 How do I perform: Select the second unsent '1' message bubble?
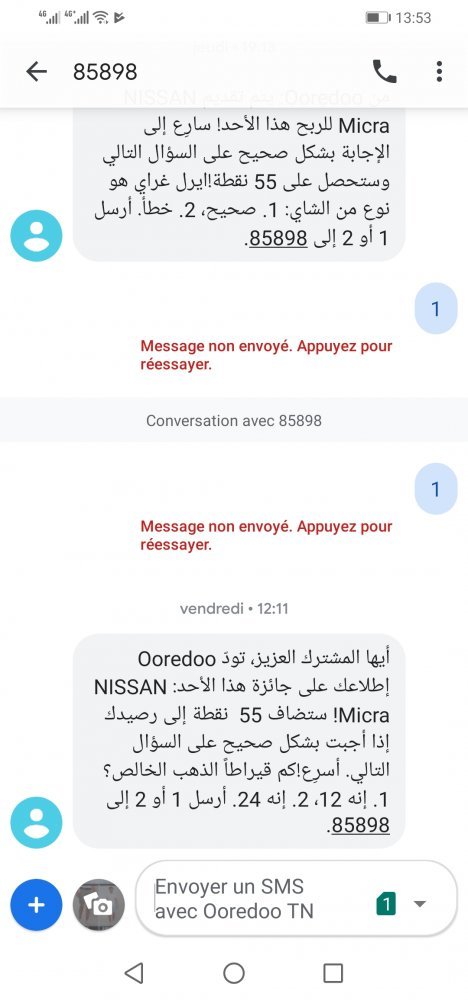(436, 489)
